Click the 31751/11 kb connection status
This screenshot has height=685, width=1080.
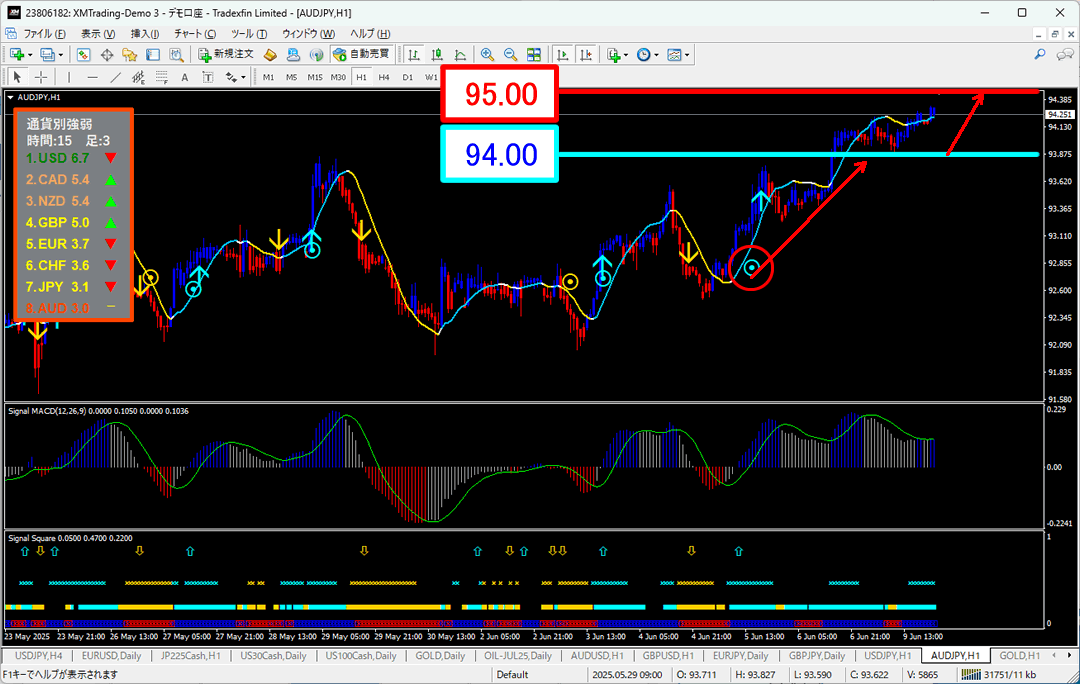click(x=1001, y=675)
